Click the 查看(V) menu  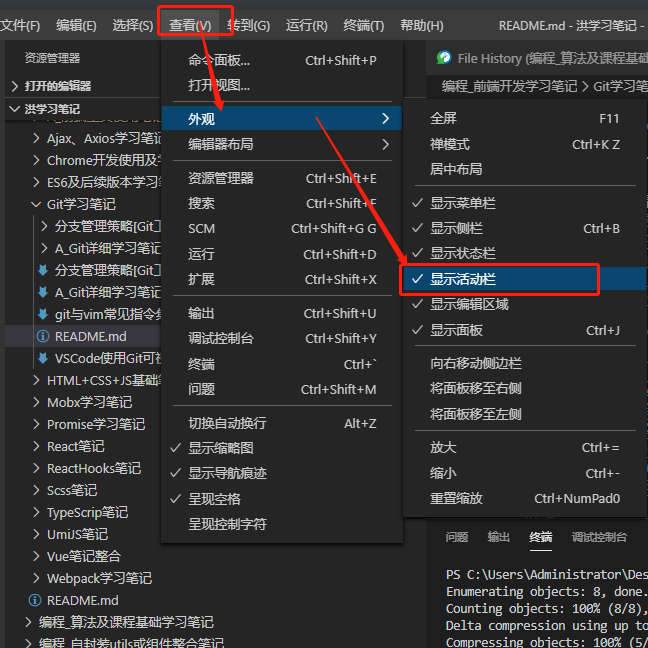click(x=190, y=26)
